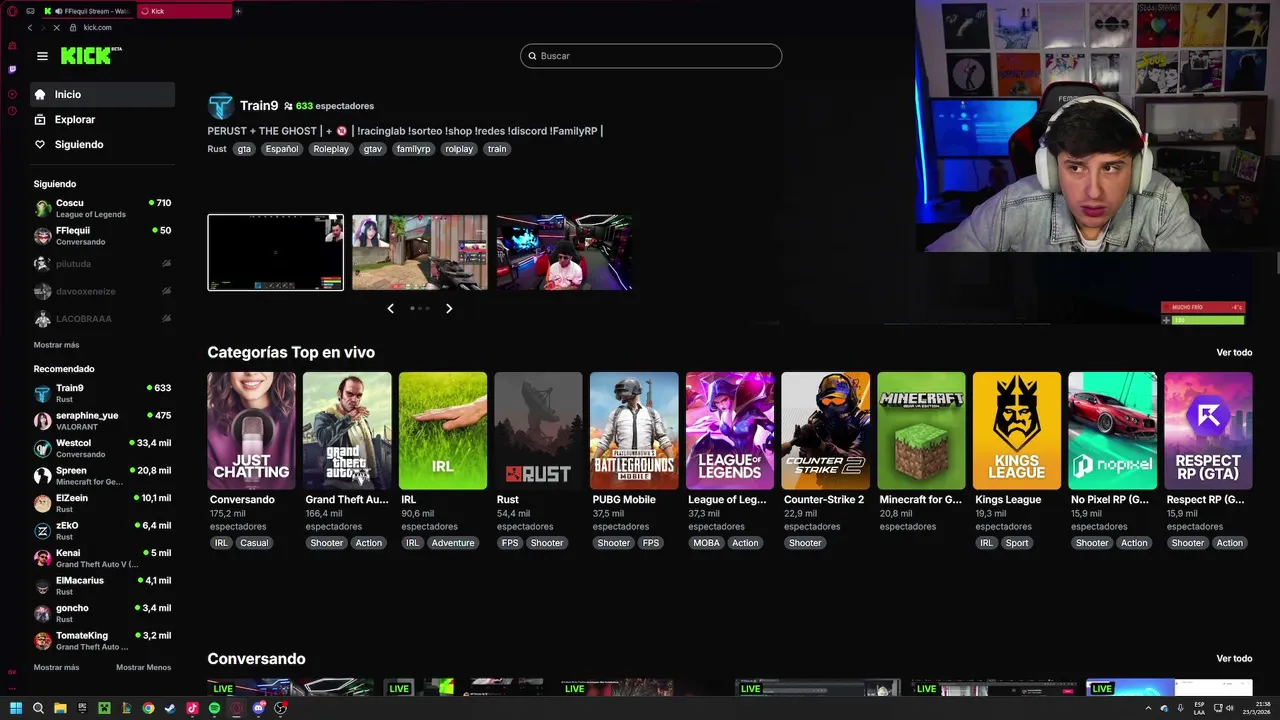Open the Counter-Strike 2 category card

(825, 431)
